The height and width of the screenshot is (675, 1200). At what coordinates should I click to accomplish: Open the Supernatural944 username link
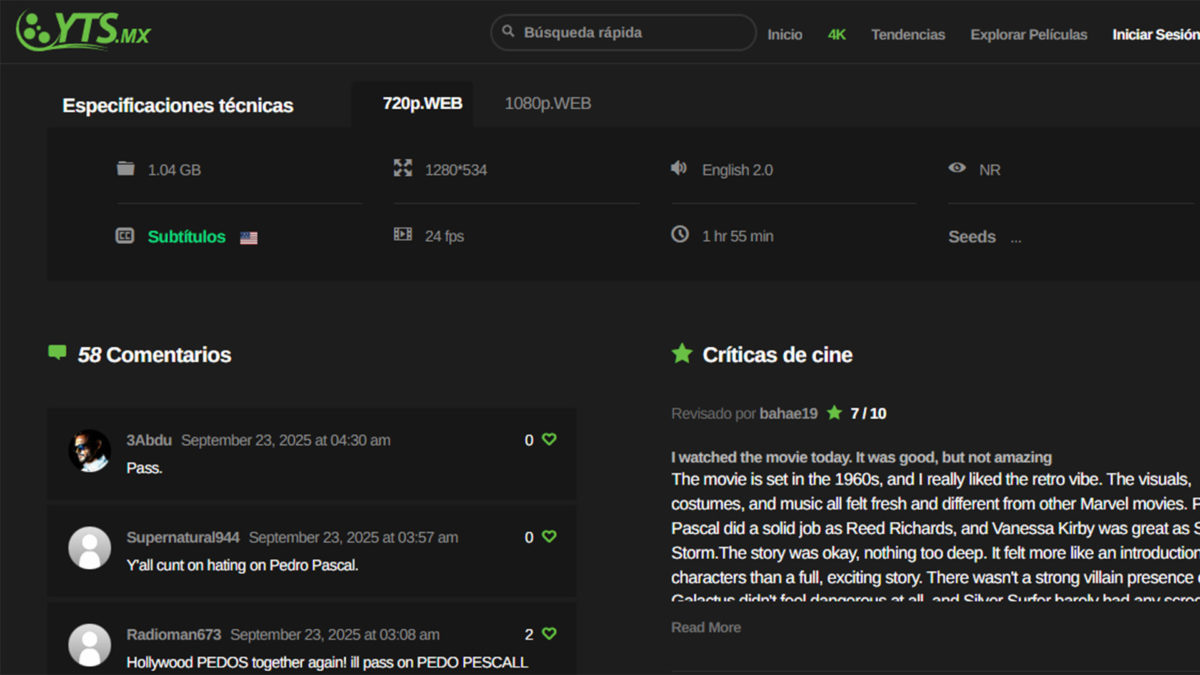coord(183,537)
